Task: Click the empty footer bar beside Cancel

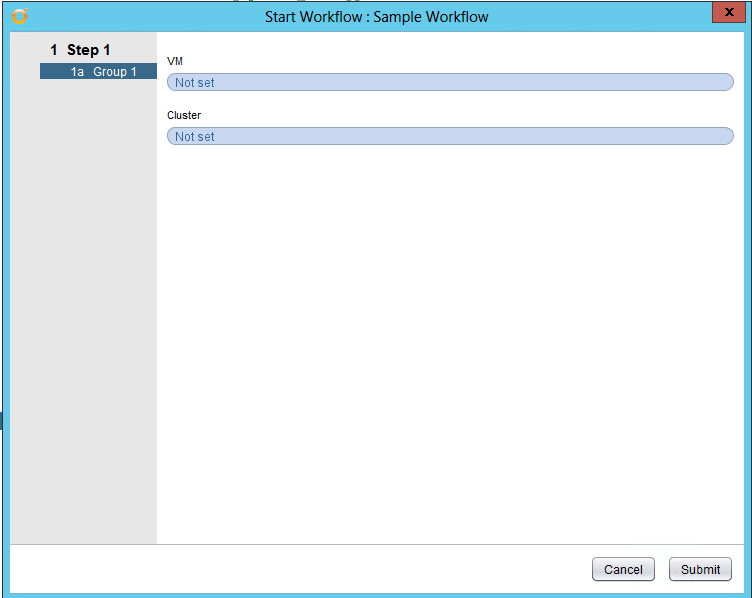Action: (x=300, y=569)
